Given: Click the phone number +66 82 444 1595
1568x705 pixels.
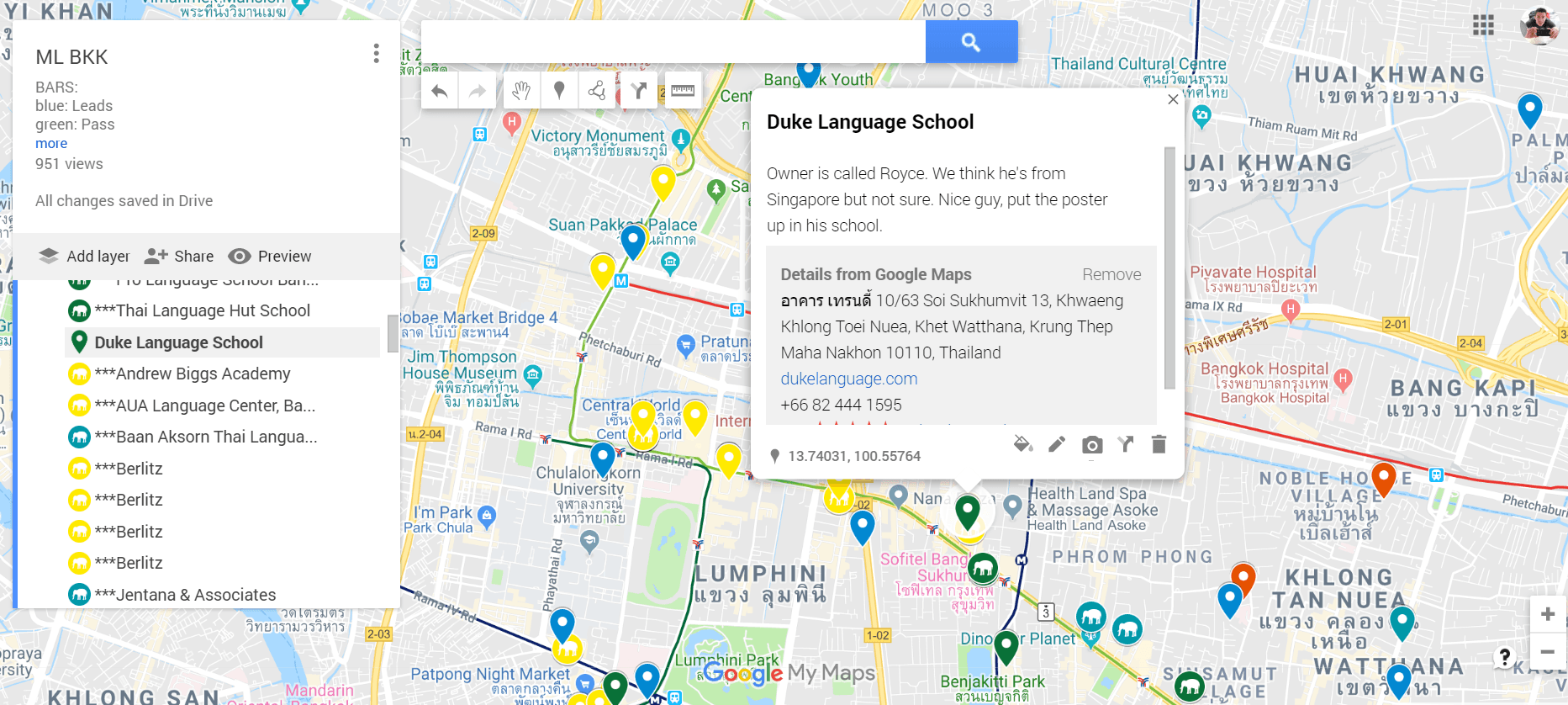Looking at the screenshot, I should (841, 405).
